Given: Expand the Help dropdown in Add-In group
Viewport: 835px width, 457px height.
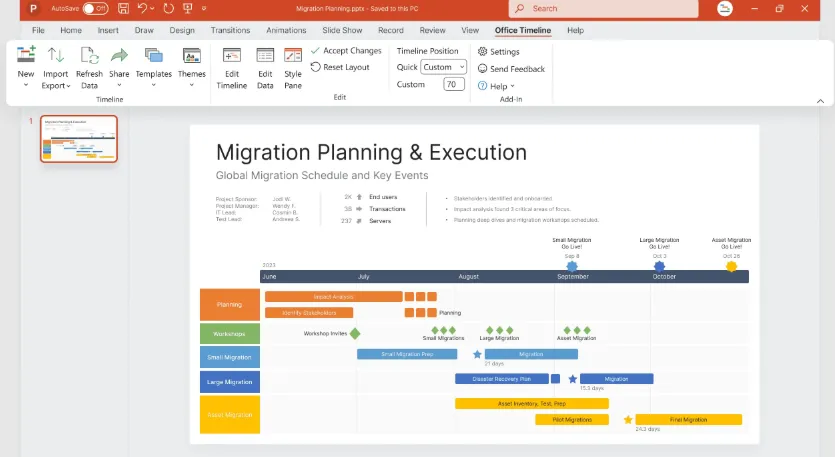Looking at the screenshot, I should (512, 86).
